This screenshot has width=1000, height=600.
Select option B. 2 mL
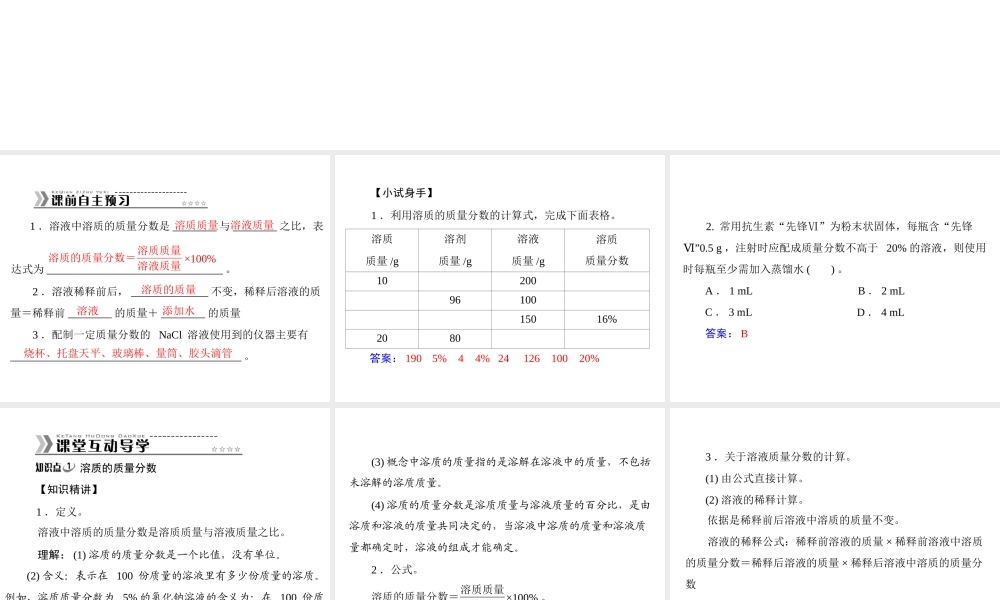click(881, 291)
